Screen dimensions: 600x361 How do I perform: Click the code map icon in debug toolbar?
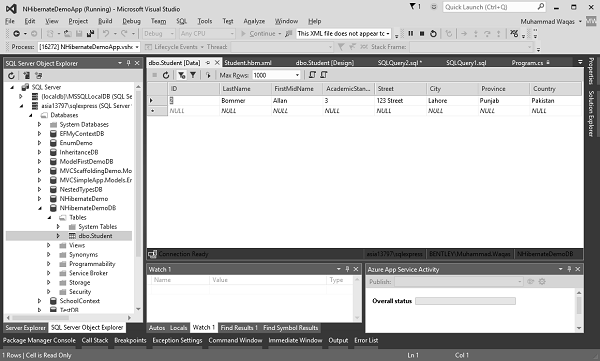tap(514, 34)
